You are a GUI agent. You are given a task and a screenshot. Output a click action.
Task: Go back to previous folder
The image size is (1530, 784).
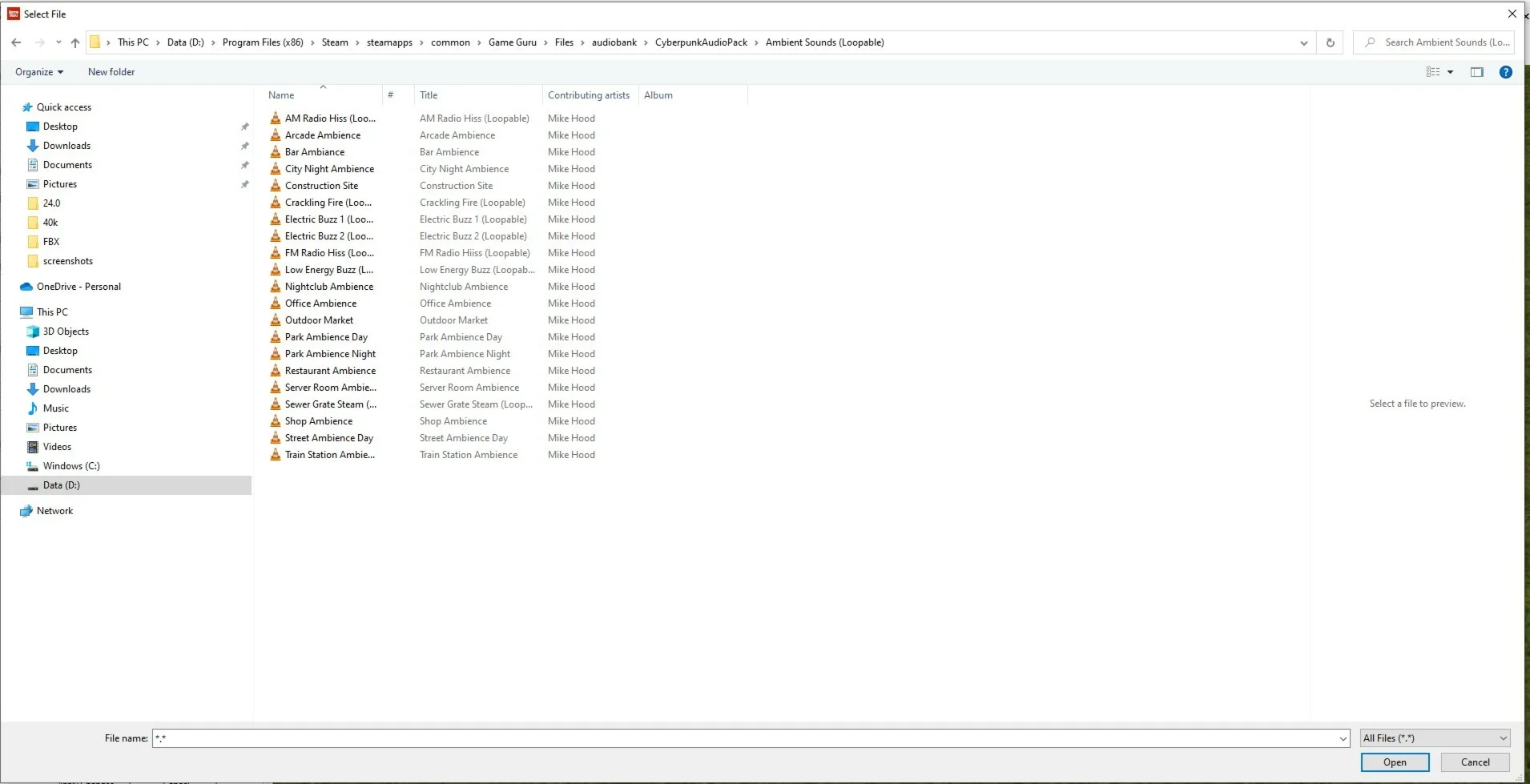point(16,42)
